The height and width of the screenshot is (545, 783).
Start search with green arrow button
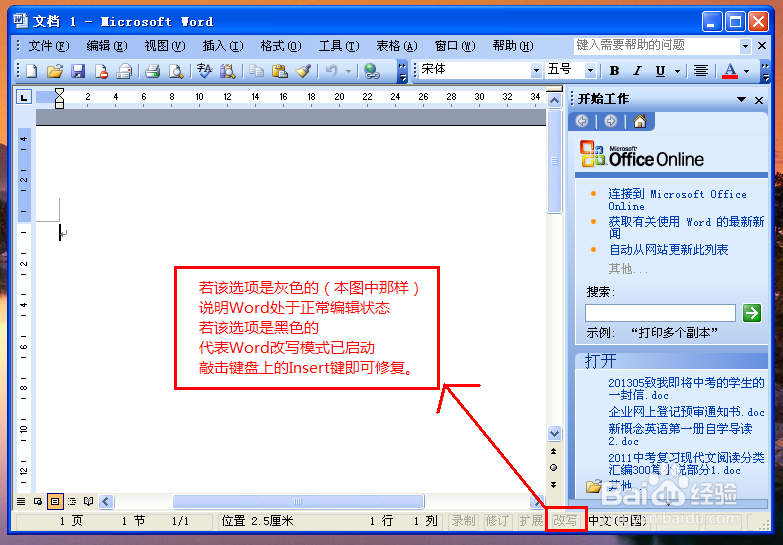point(752,313)
